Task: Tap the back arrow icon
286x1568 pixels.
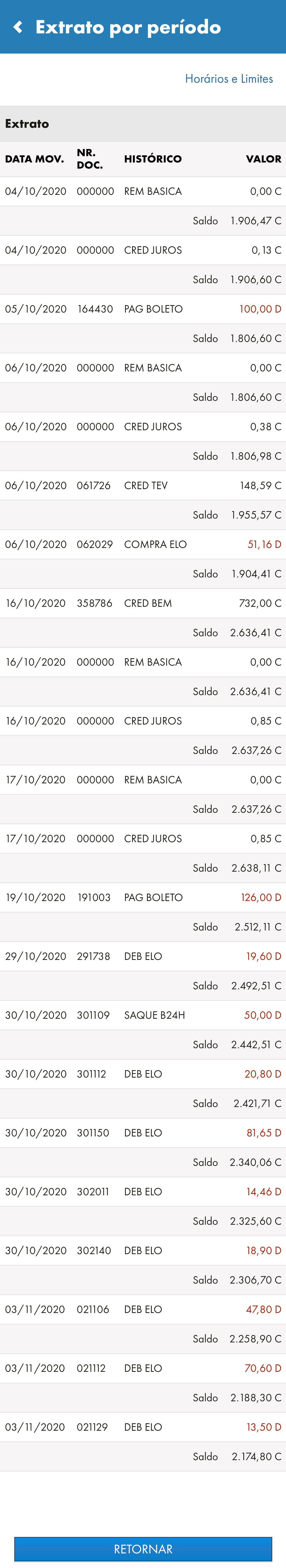Action: click(18, 27)
